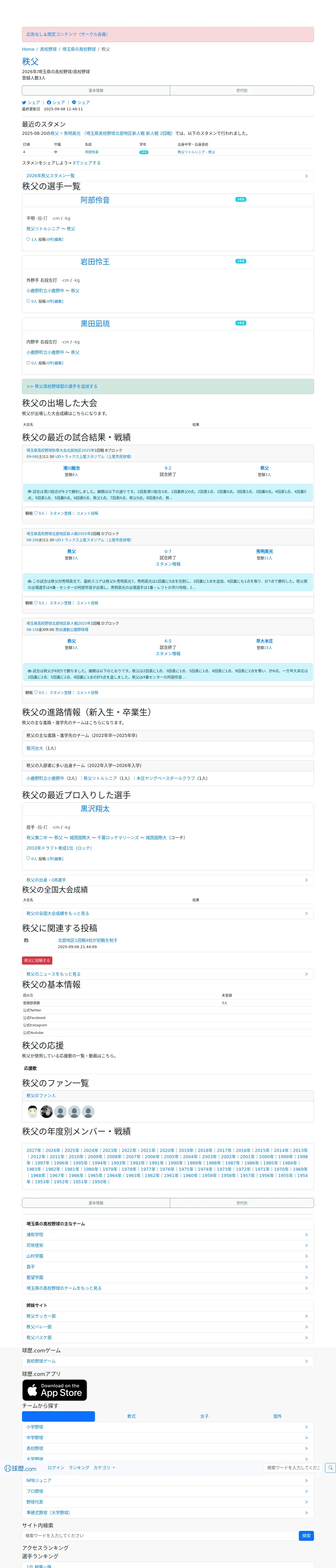Screen dimensions: 336x1568
Task: Open the NPBジュニア row
Action: click(168, 1480)
